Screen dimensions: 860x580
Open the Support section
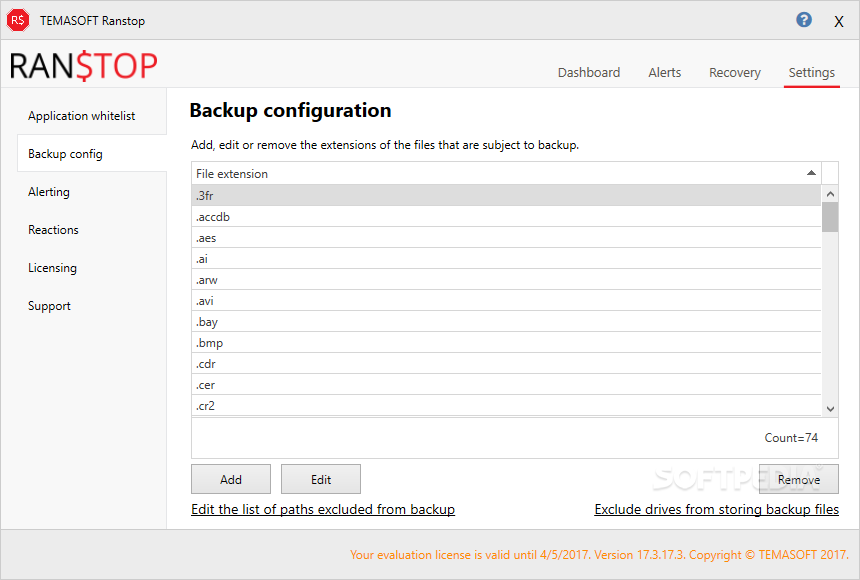[x=49, y=306]
